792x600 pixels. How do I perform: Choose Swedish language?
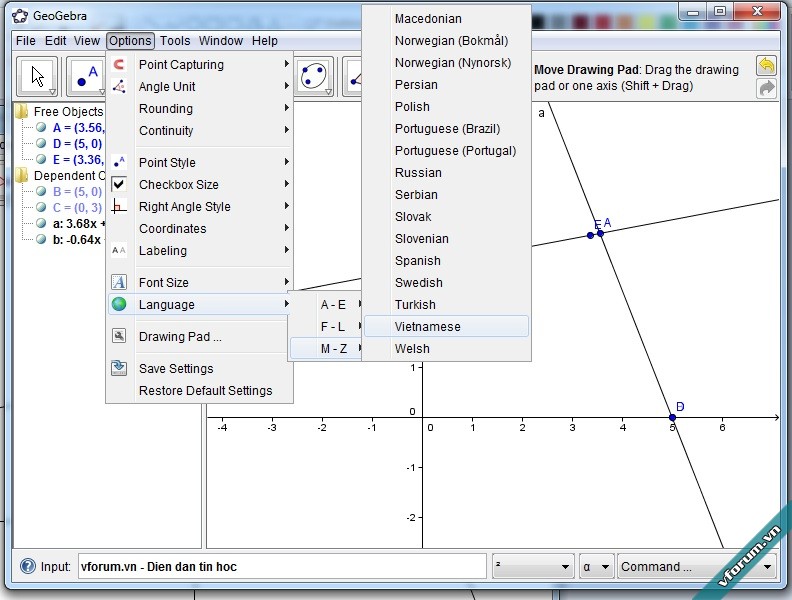(x=447, y=283)
